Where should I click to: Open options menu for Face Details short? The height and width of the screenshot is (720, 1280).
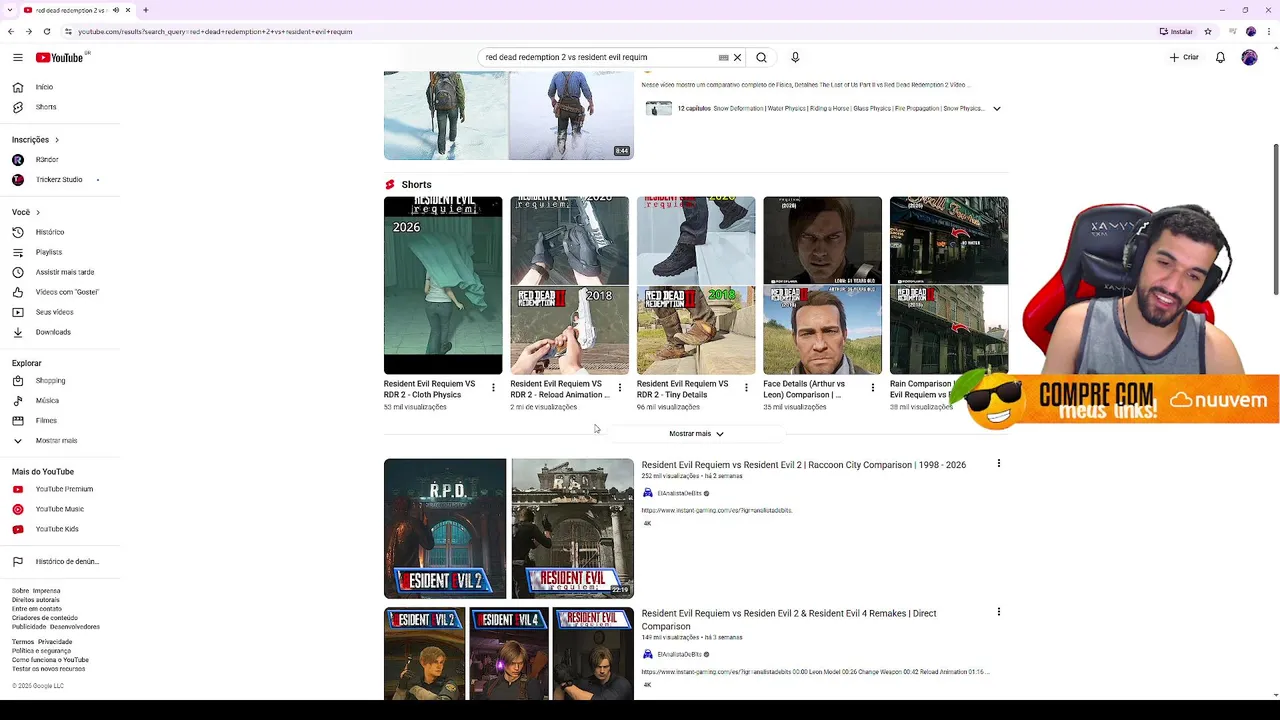pos(873,388)
